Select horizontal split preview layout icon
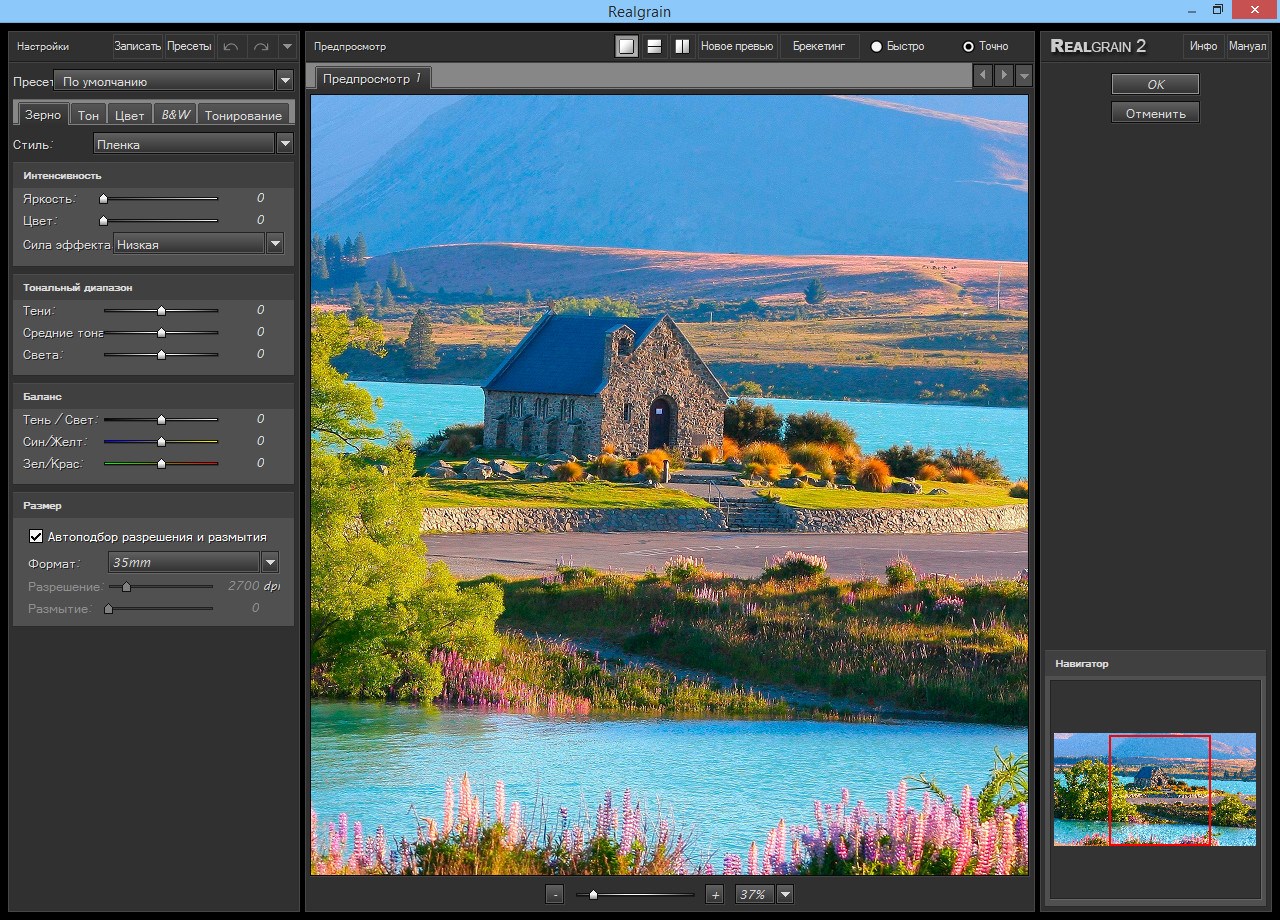This screenshot has height=920, width=1280. pos(654,46)
